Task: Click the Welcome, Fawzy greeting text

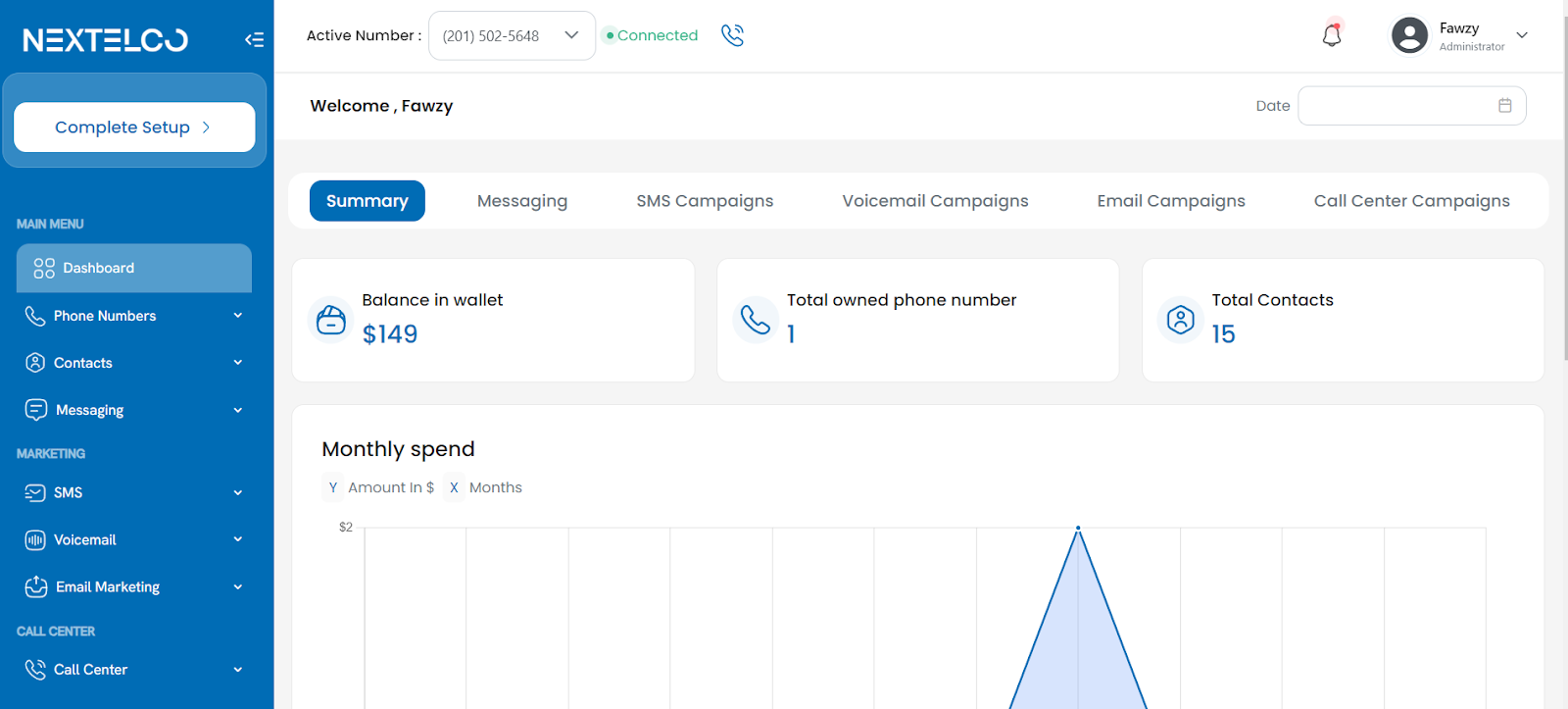Action: [381, 106]
